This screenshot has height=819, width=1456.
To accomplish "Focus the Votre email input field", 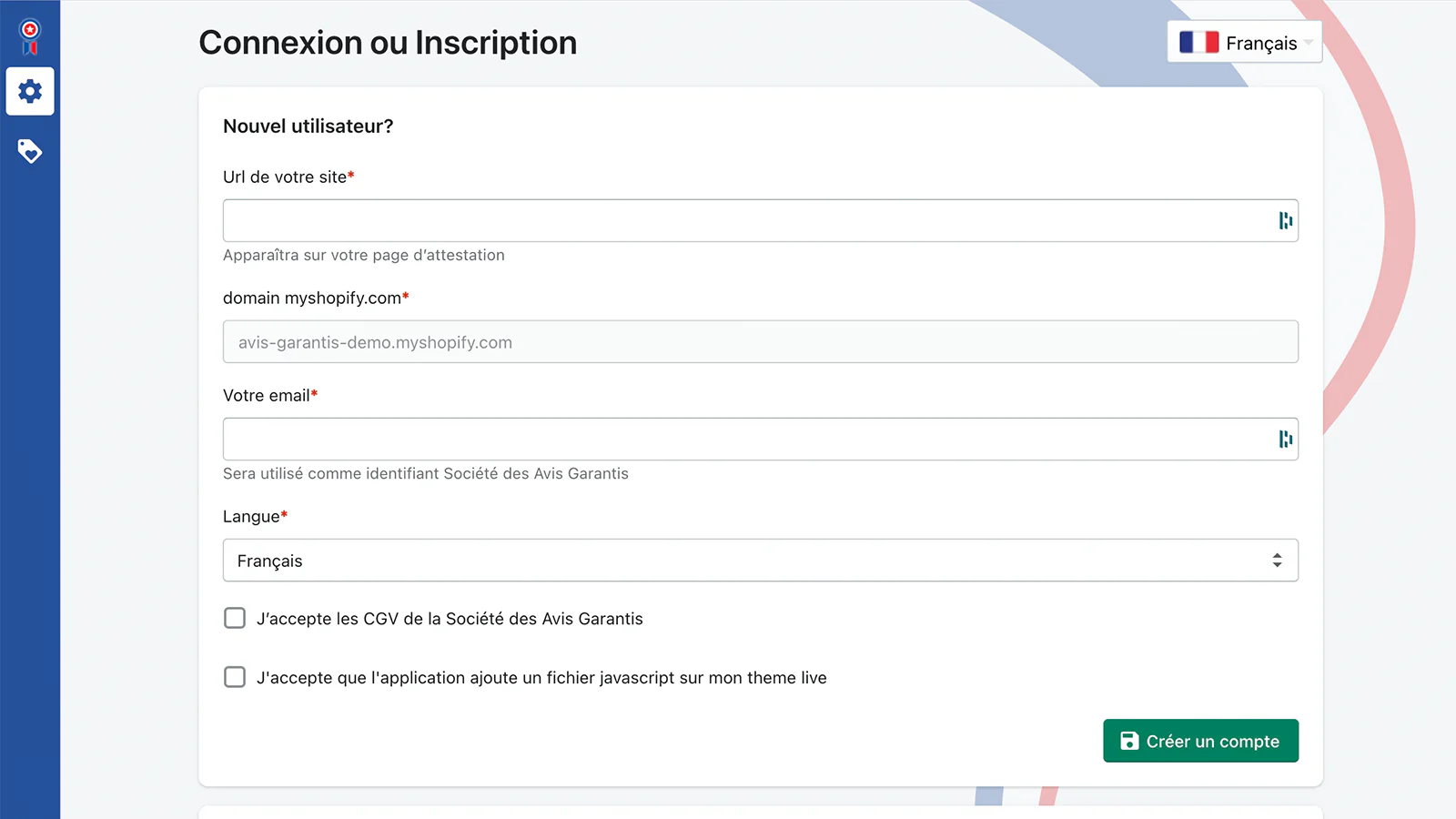I will pyautogui.click(x=761, y=440).
